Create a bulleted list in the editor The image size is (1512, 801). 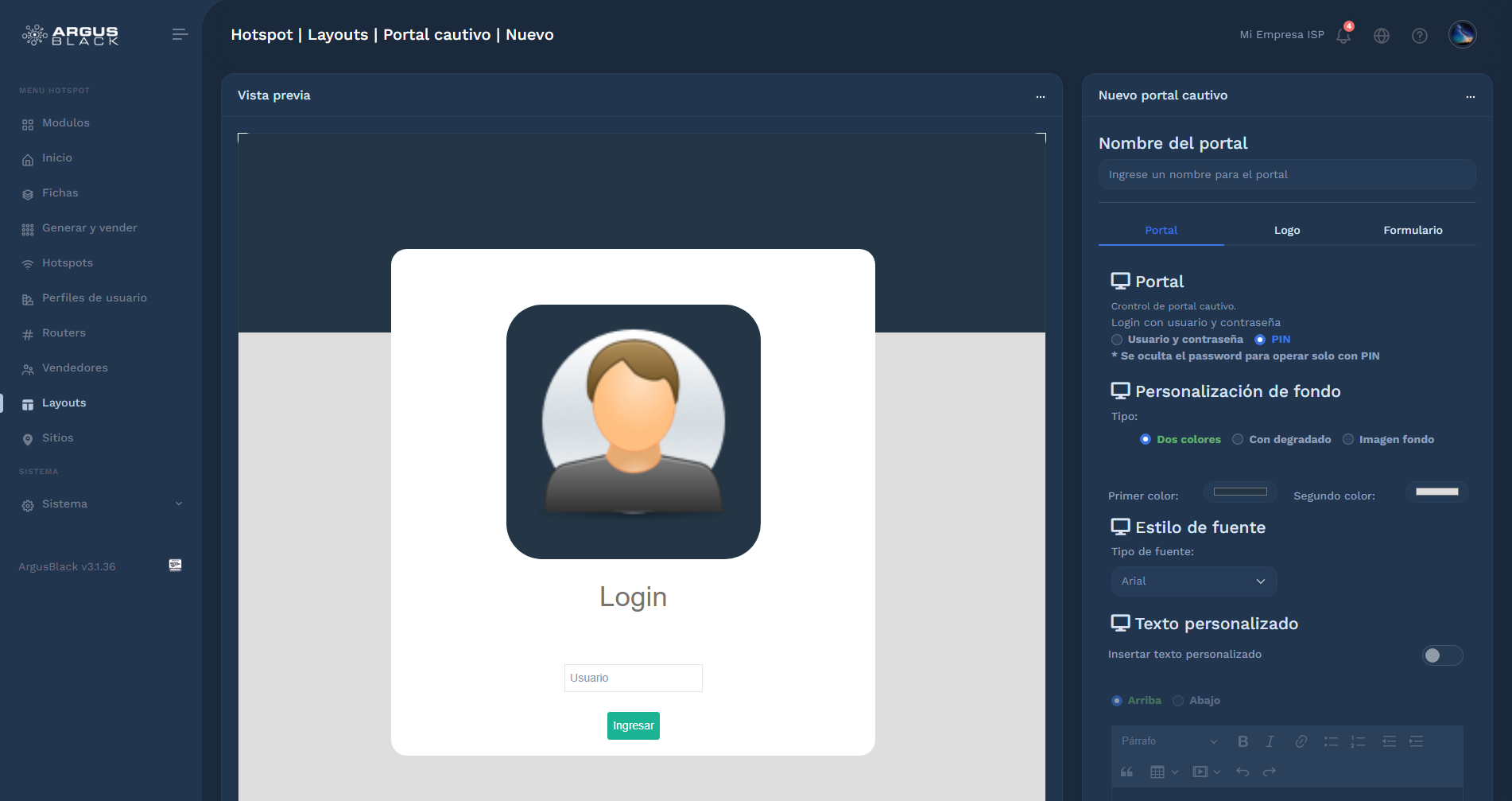(x=1331, y=741)
